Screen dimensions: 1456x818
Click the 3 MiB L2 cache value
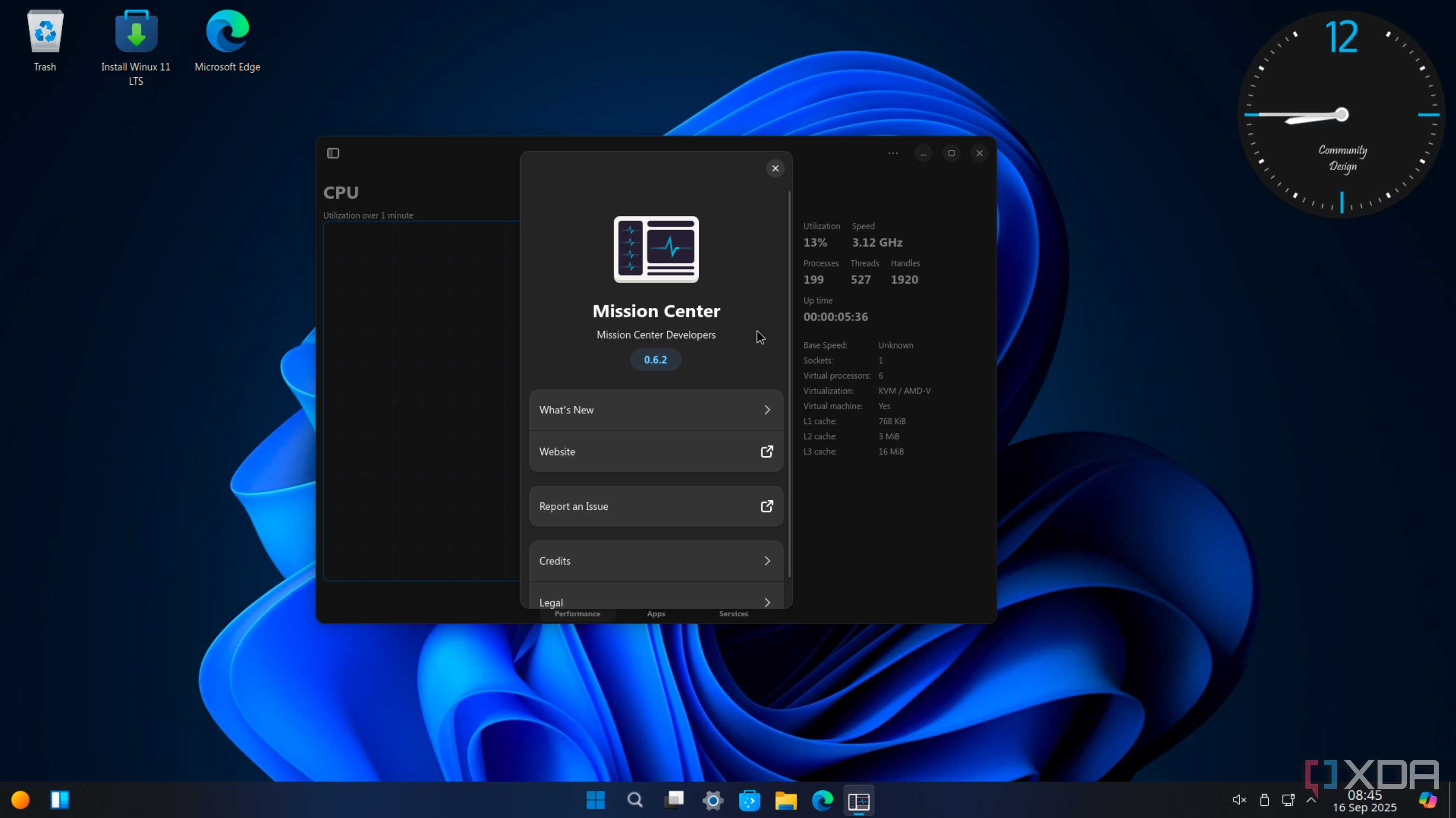pos(888,437)
